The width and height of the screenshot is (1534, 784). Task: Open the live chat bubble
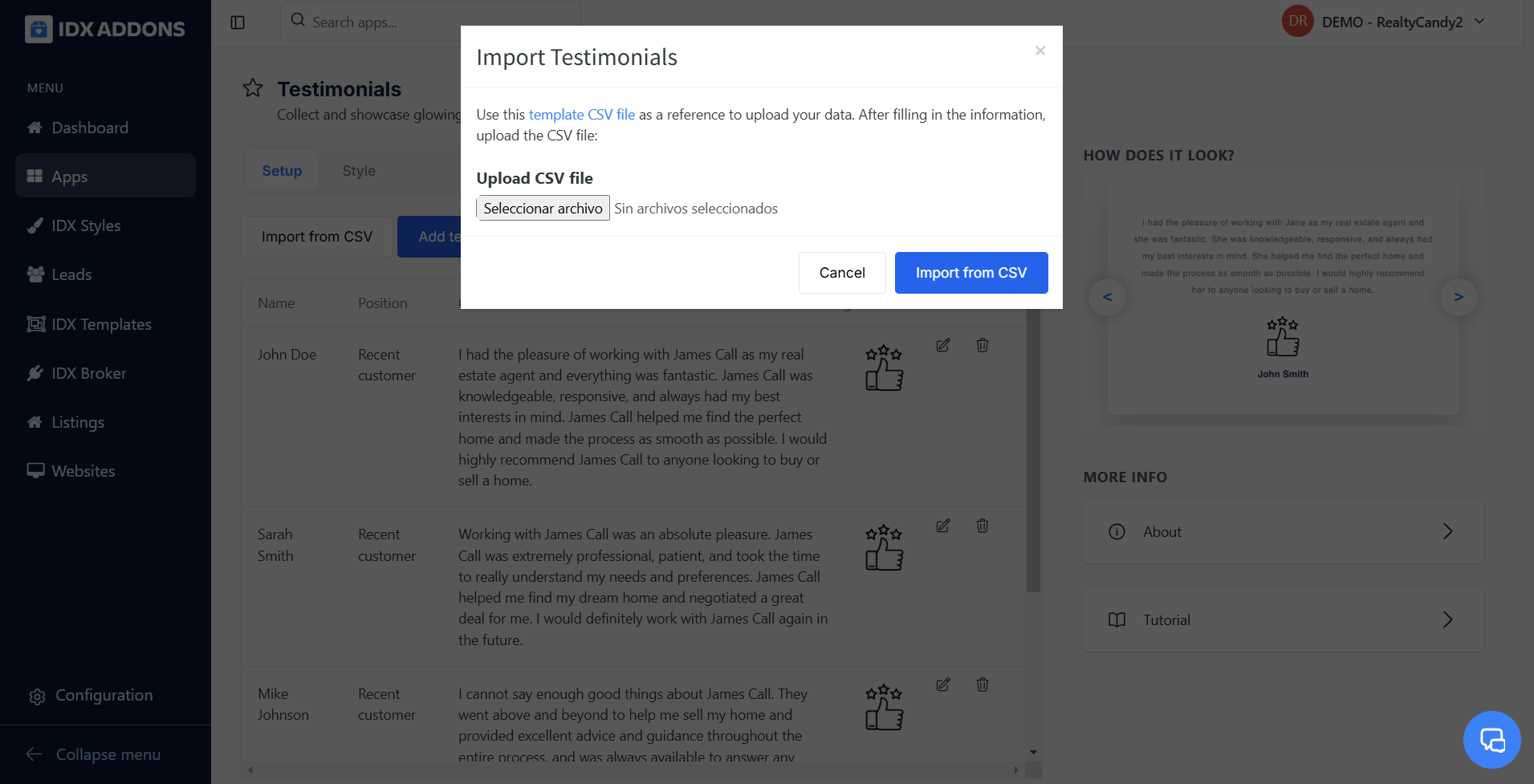(1491, 739)
